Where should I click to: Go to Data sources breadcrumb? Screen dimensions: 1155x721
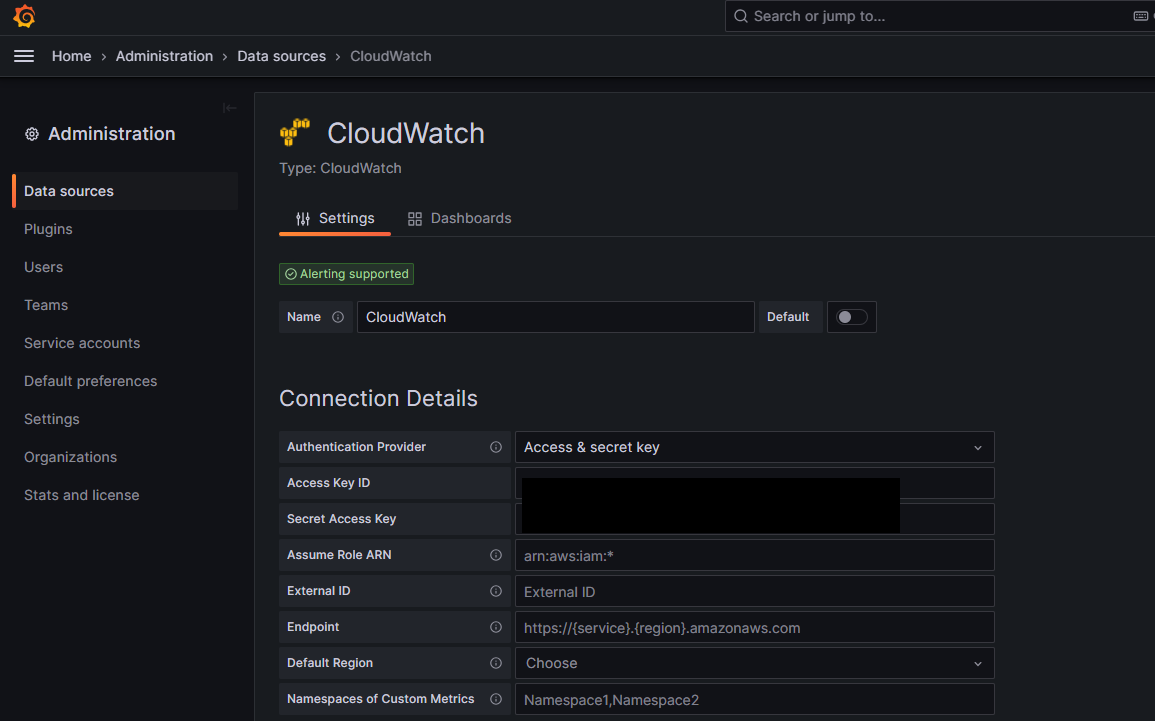(x=281, y=56)
